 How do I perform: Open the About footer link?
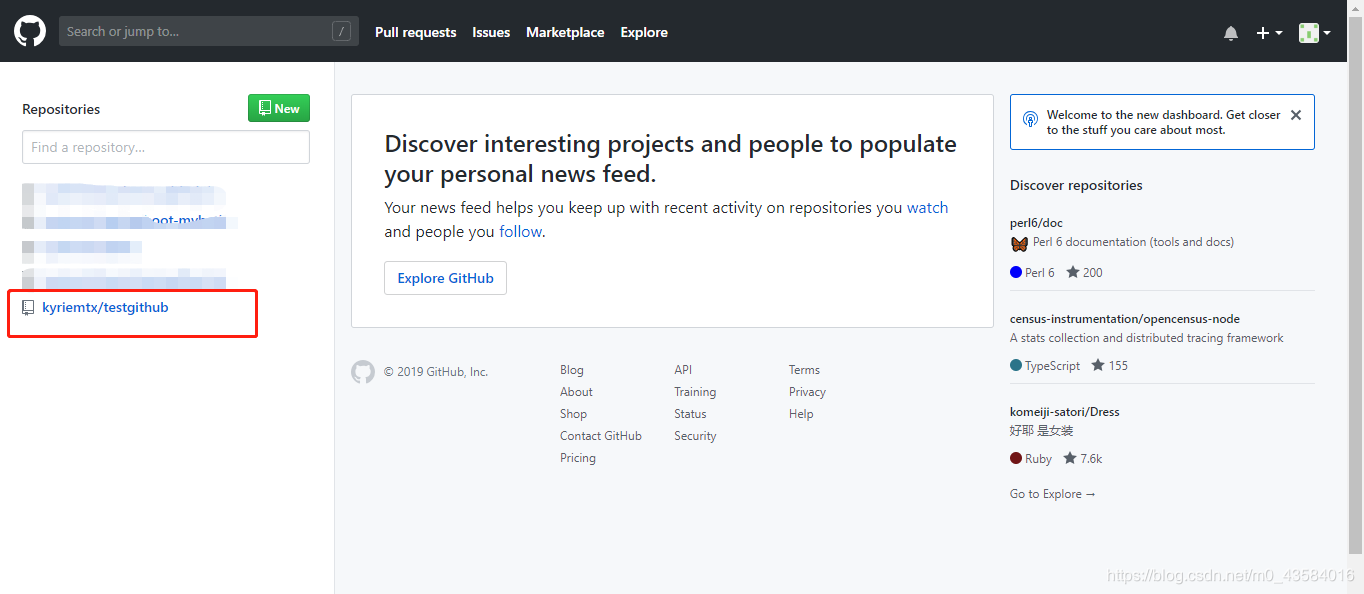pos(576,392)
